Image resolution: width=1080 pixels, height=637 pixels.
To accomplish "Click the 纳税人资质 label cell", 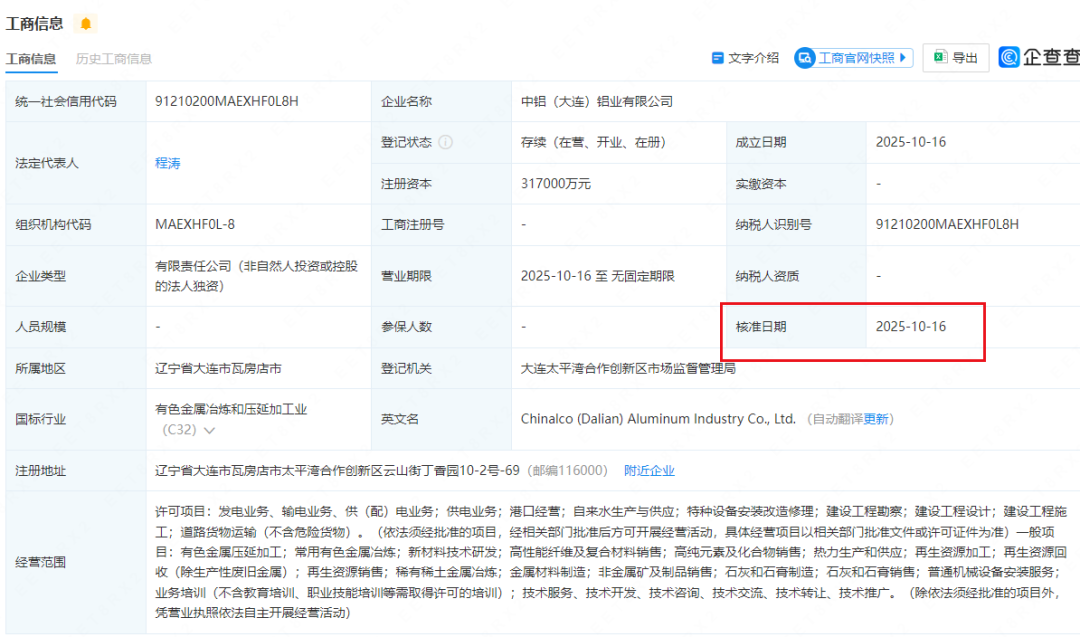I will [796, 276].
